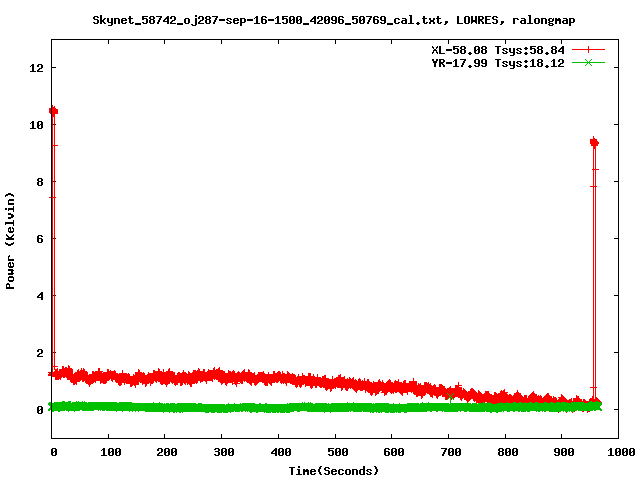
Task: Click the green X marker near 700 seconds
Action: point(450,396)
